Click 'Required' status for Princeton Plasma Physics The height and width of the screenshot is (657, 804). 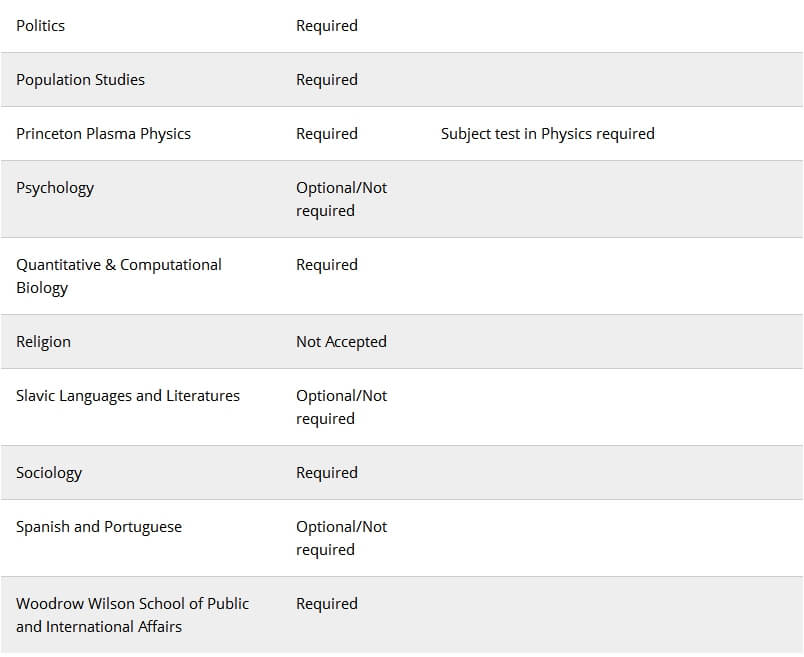[327, 134]
